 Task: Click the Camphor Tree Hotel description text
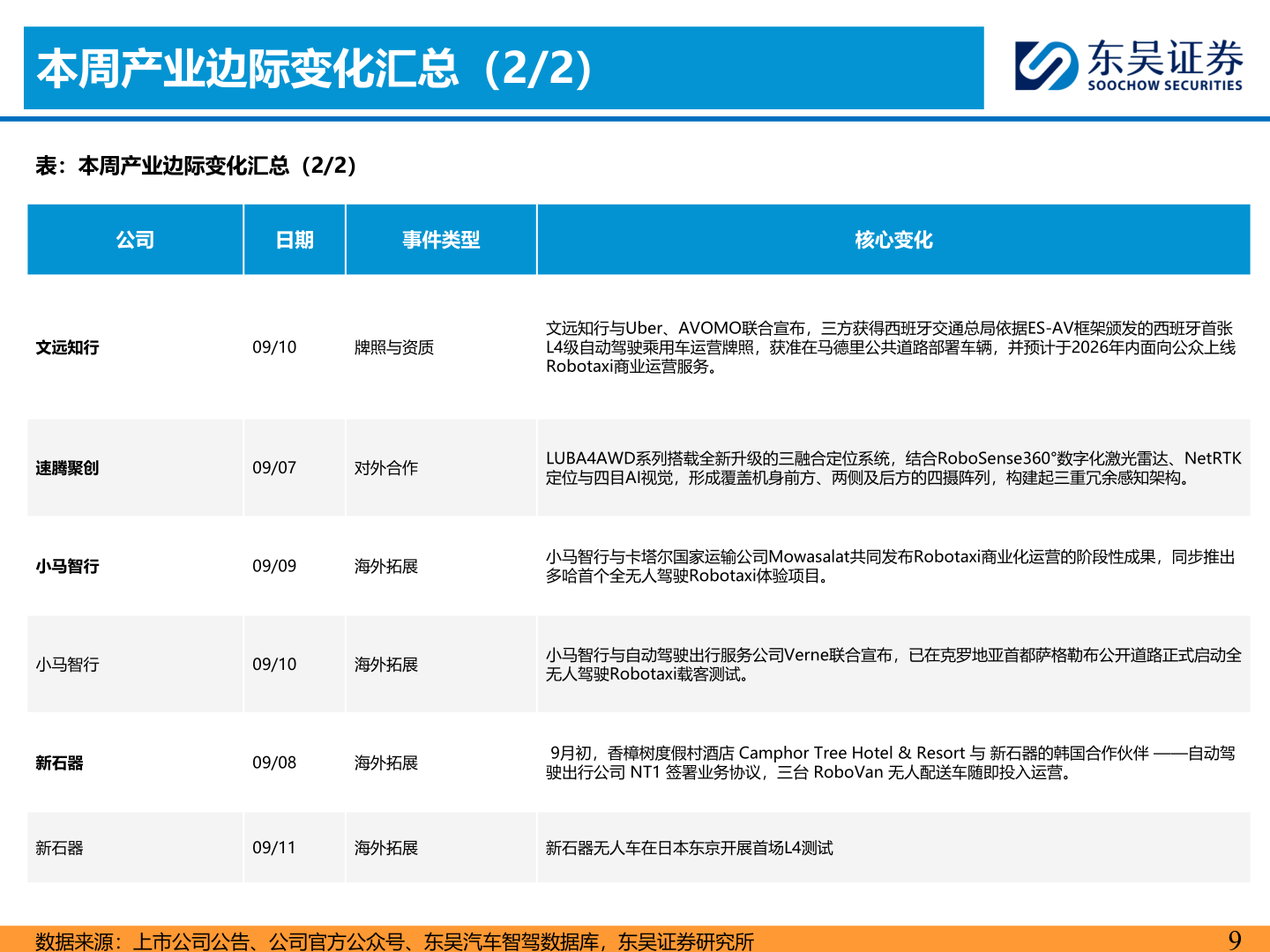point(891,762)
